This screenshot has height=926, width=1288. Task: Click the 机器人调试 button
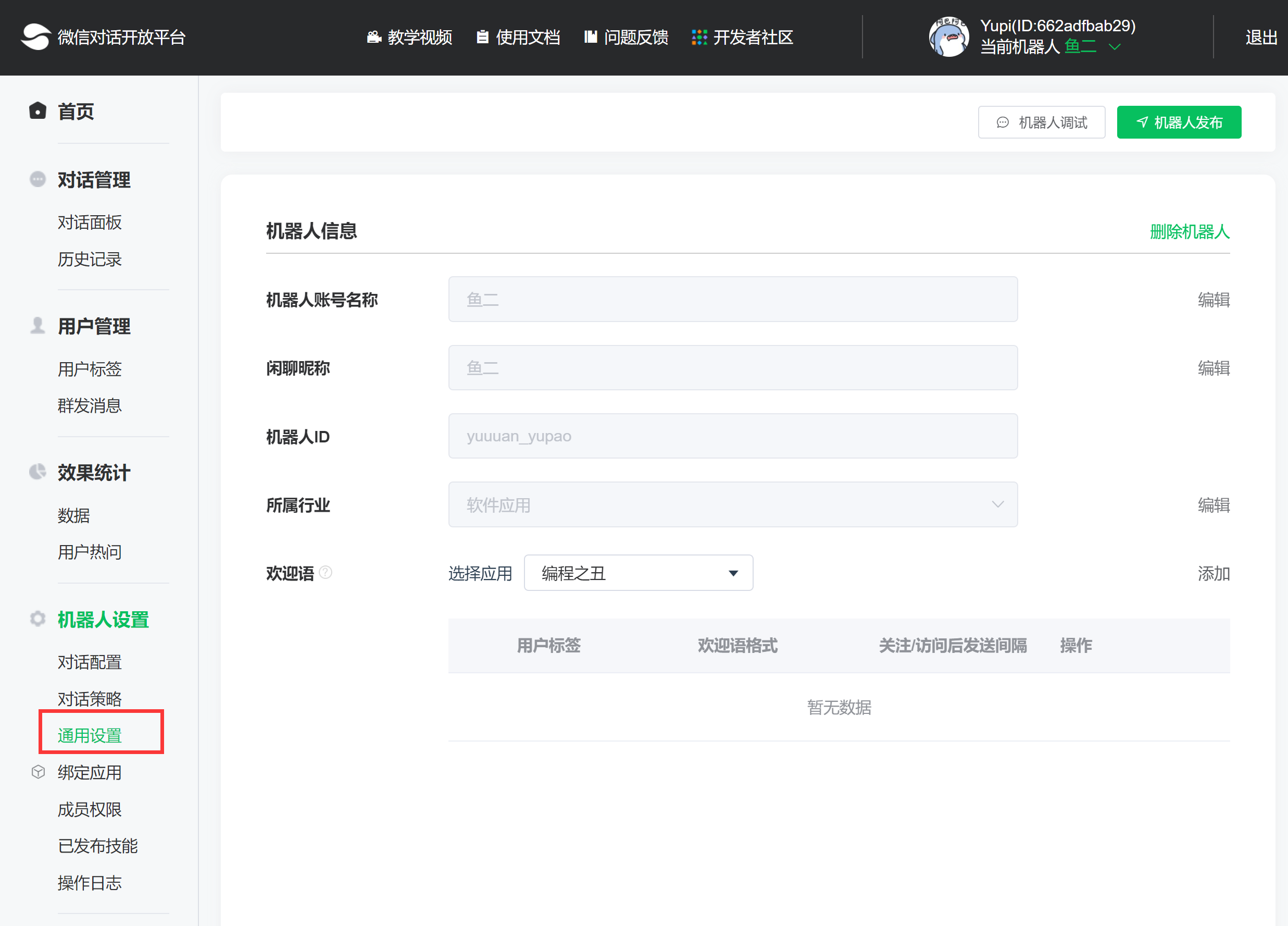click(x=1041, y=122)
